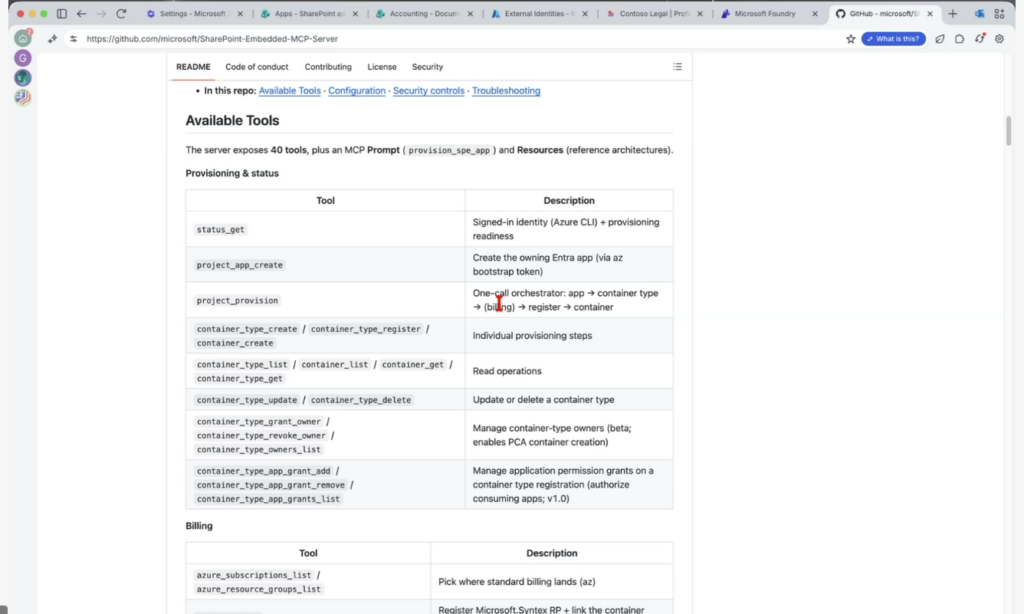This screenshot has width=1024, height=614.
Task: Click the page vertical scrollbar thumb
Action: click(x=1008, y=131)
